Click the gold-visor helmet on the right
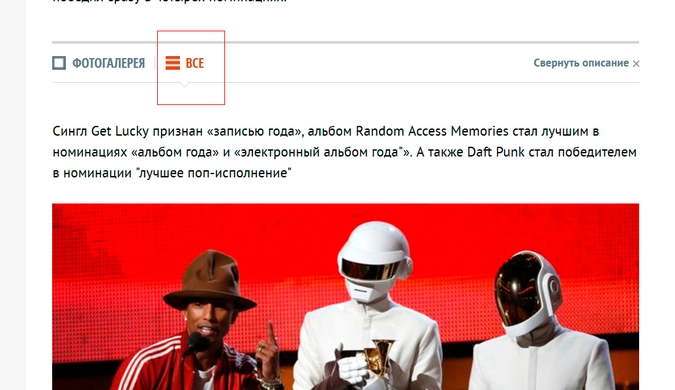 [x=527, y=292]
